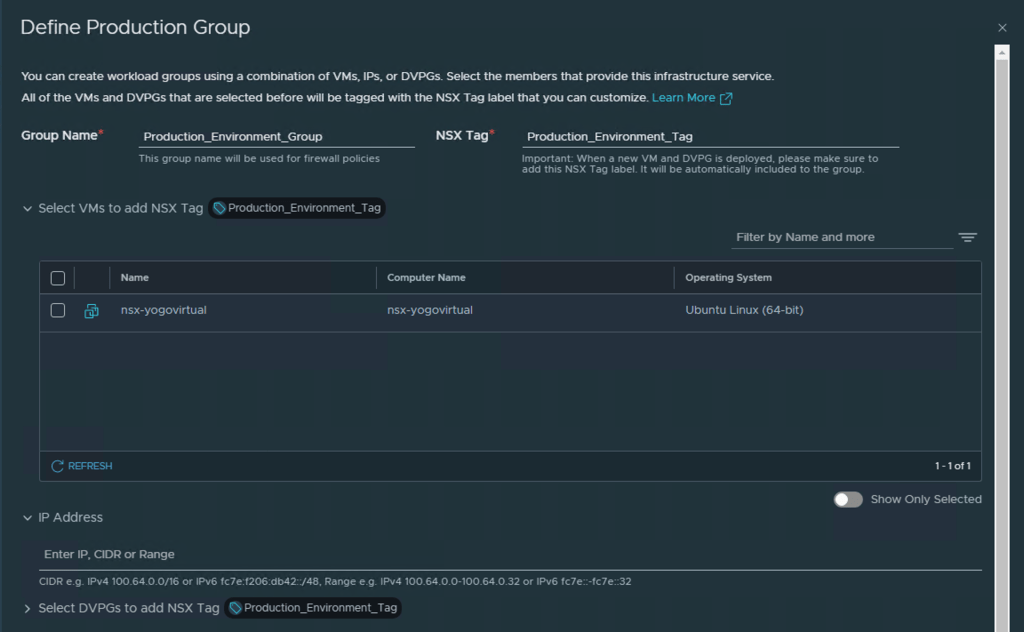
Task: Collapse the IP Address section
Action: [27, 518]
